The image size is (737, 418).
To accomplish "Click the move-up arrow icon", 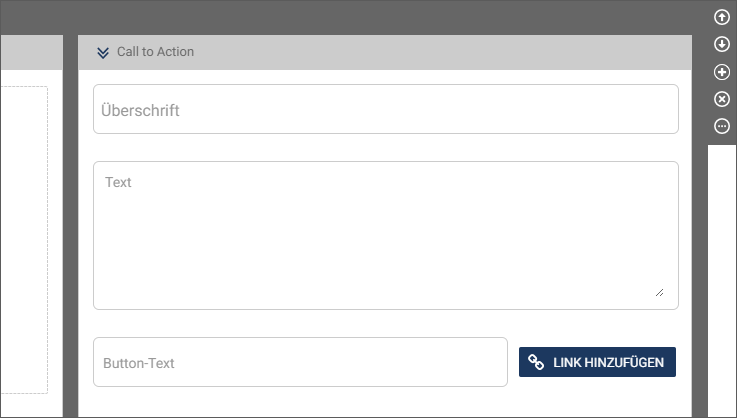I will click(721, 17).
